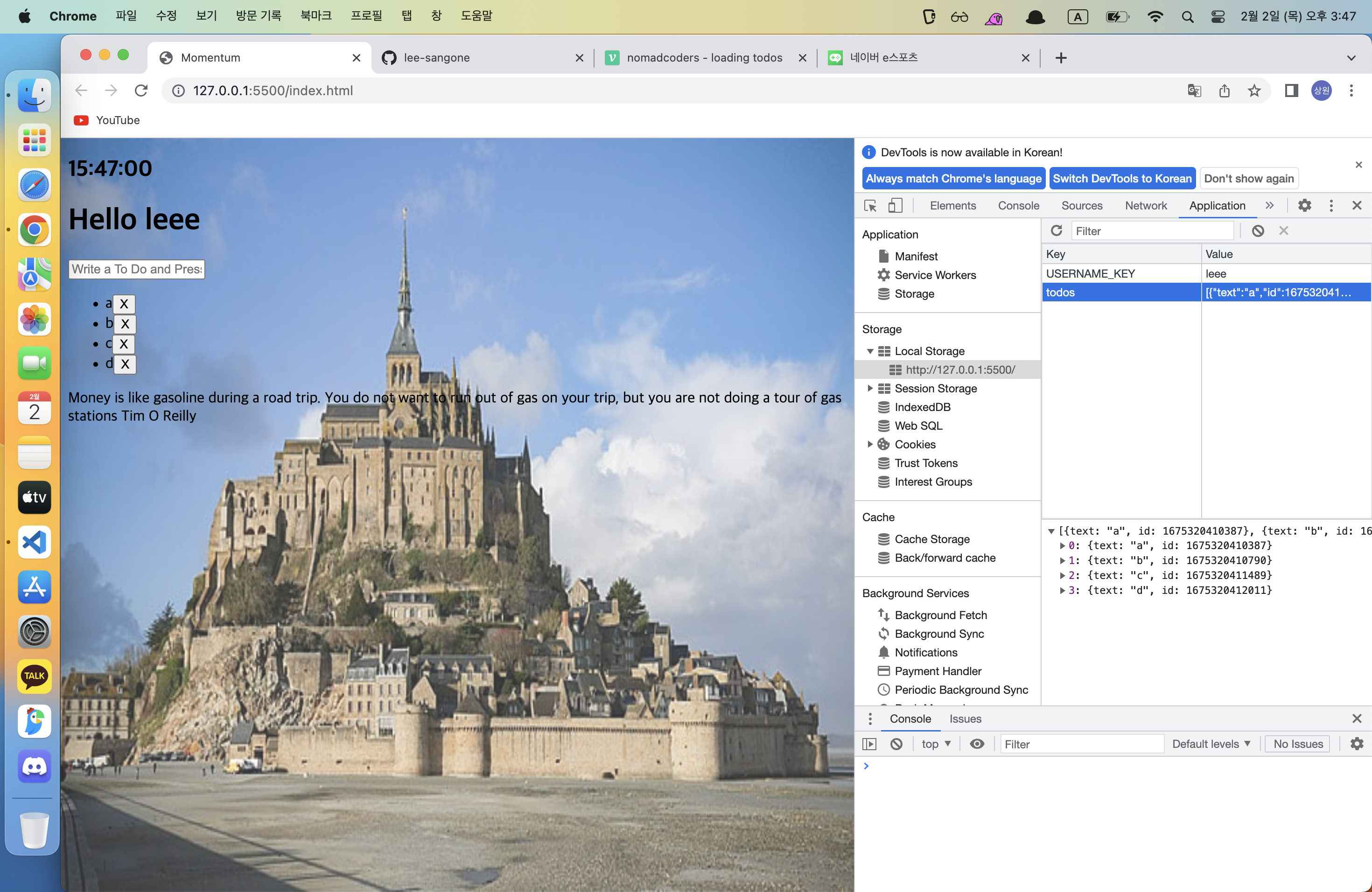The image size is (1372, 892).
Task: Open the console settings gear
Action: [1357, 744]
